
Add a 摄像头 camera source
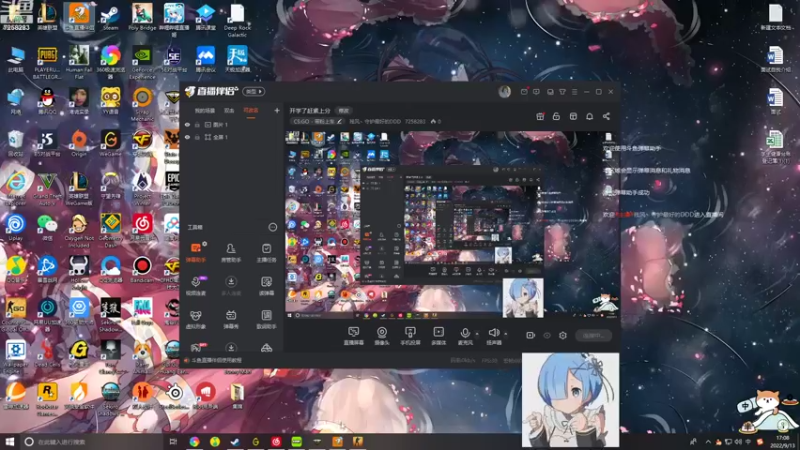point(382,336)
